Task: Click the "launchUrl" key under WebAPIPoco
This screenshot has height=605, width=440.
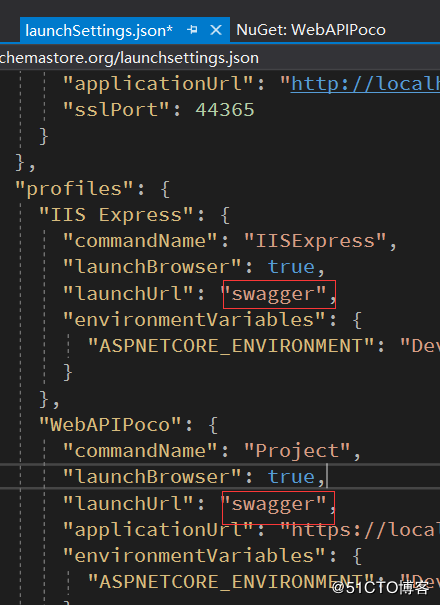Action: [128, 504]
